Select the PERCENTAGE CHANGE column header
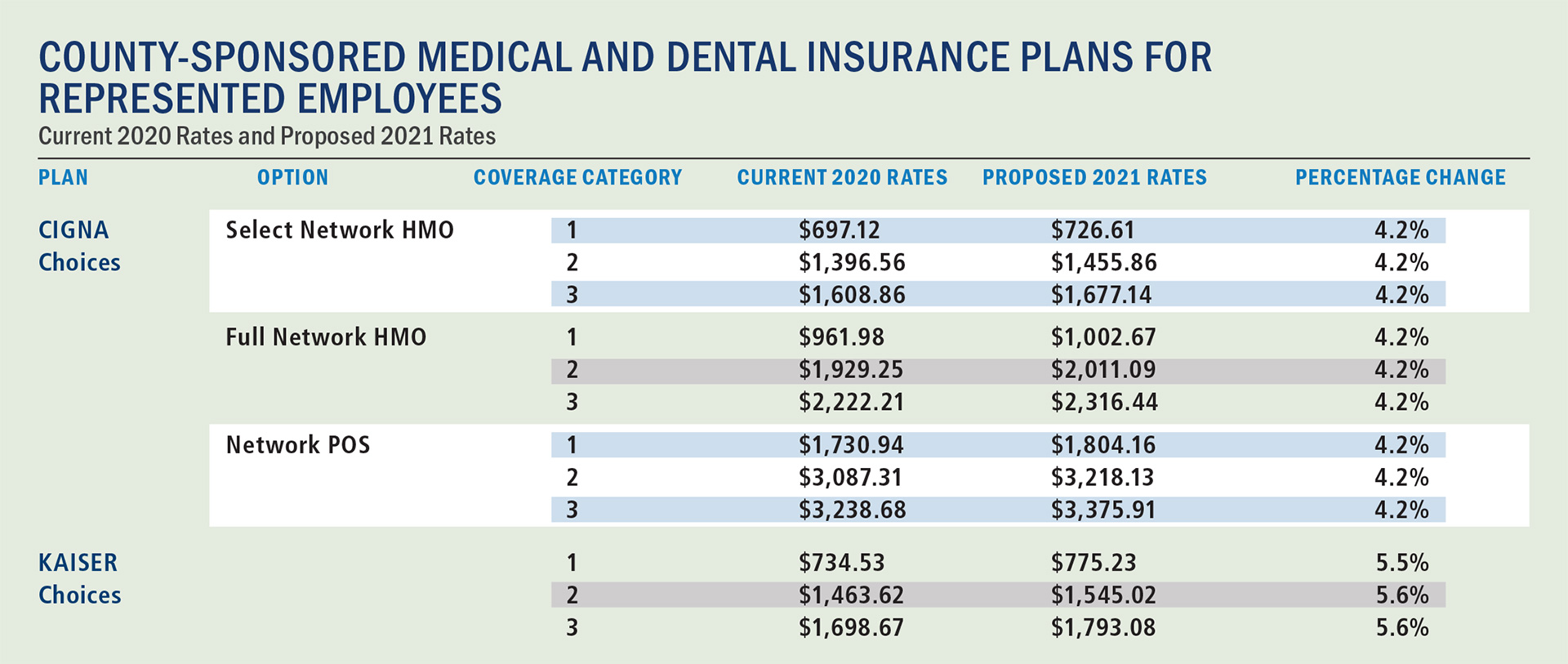Screen dimensions: 1568x664 click(x=1400, y=177)
